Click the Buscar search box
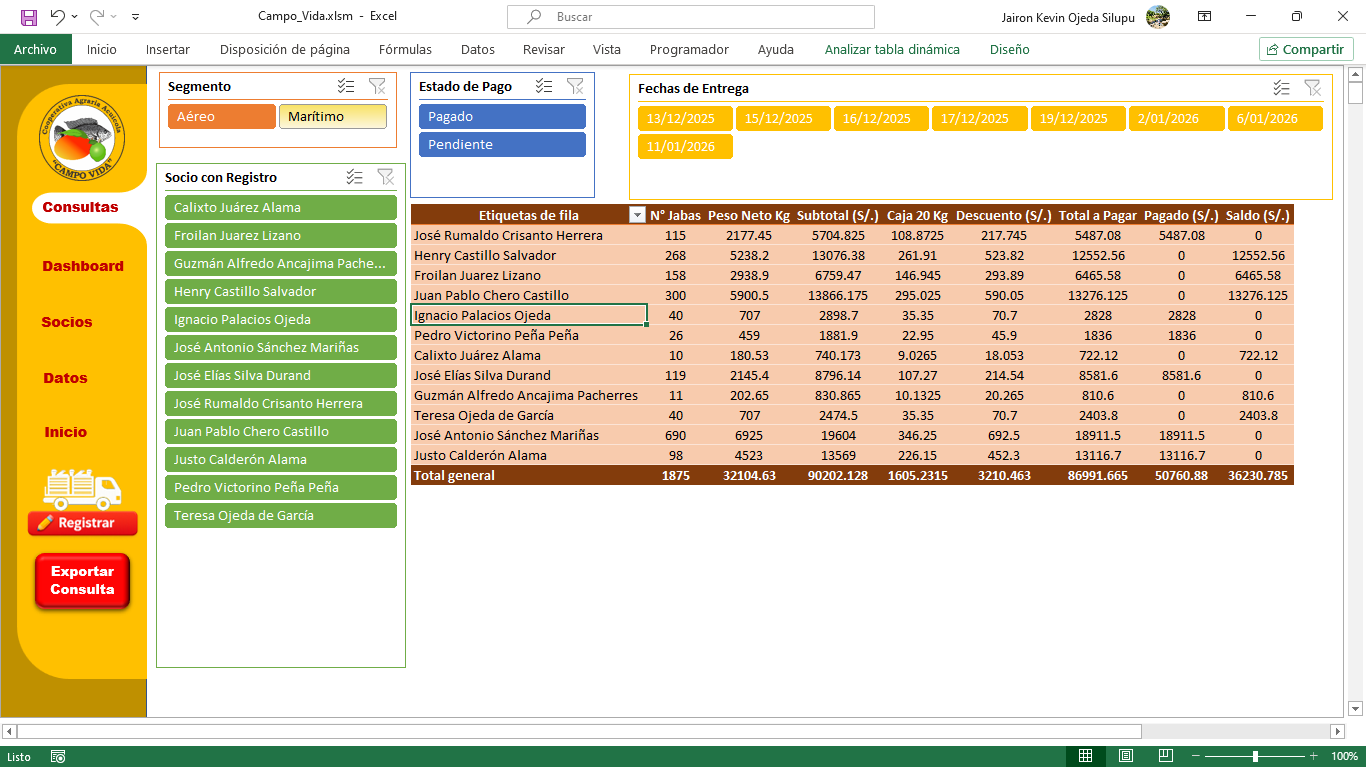This screenshot has height=768, width=1366. click(x=690, y=17)
